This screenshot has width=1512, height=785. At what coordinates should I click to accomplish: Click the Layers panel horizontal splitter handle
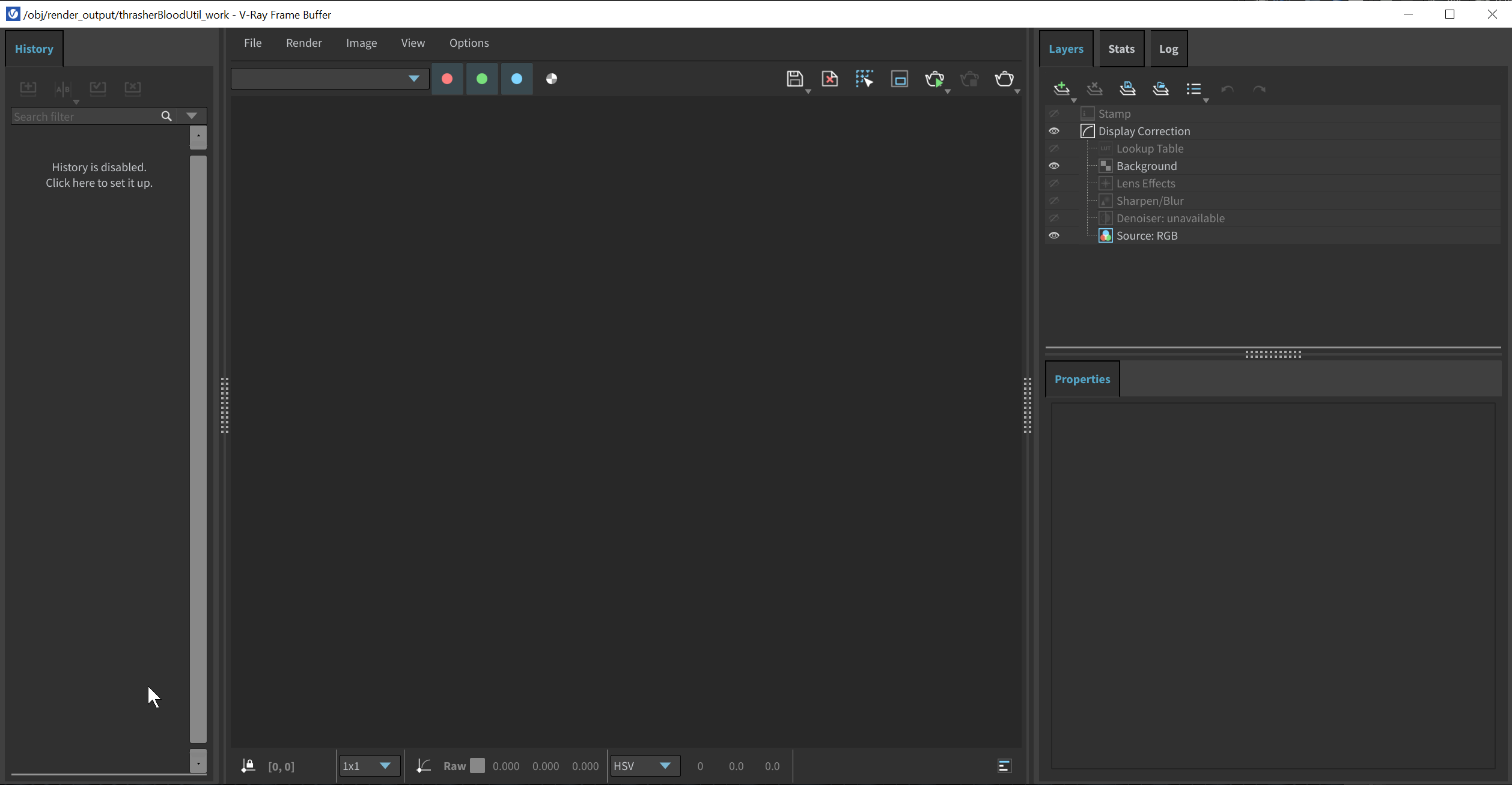pos(1273,354)
